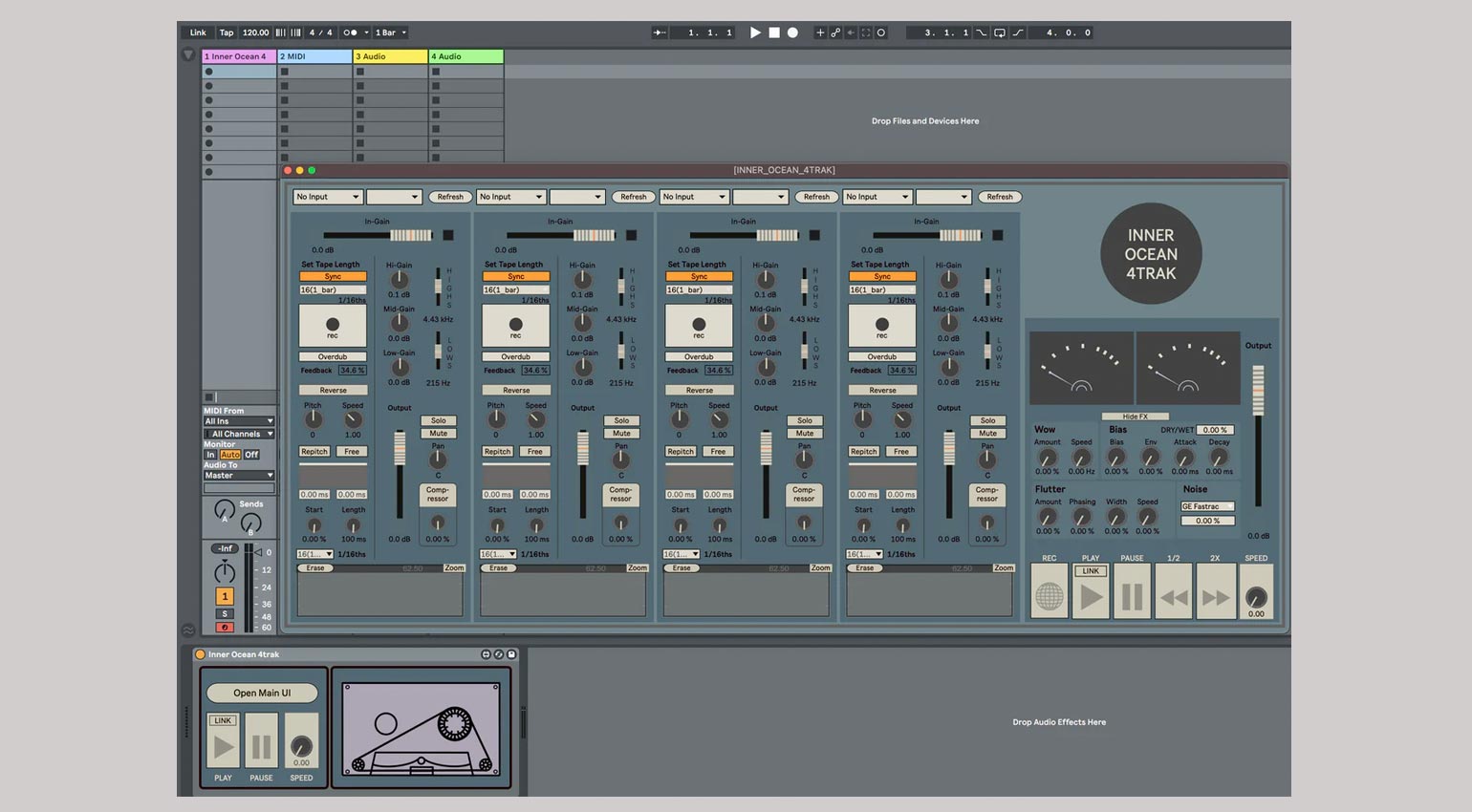This screenshot has width=1472, height=812.
Task: Open the GE Fastrac noise type dropdown
Action: click(x=1207, y=506)
